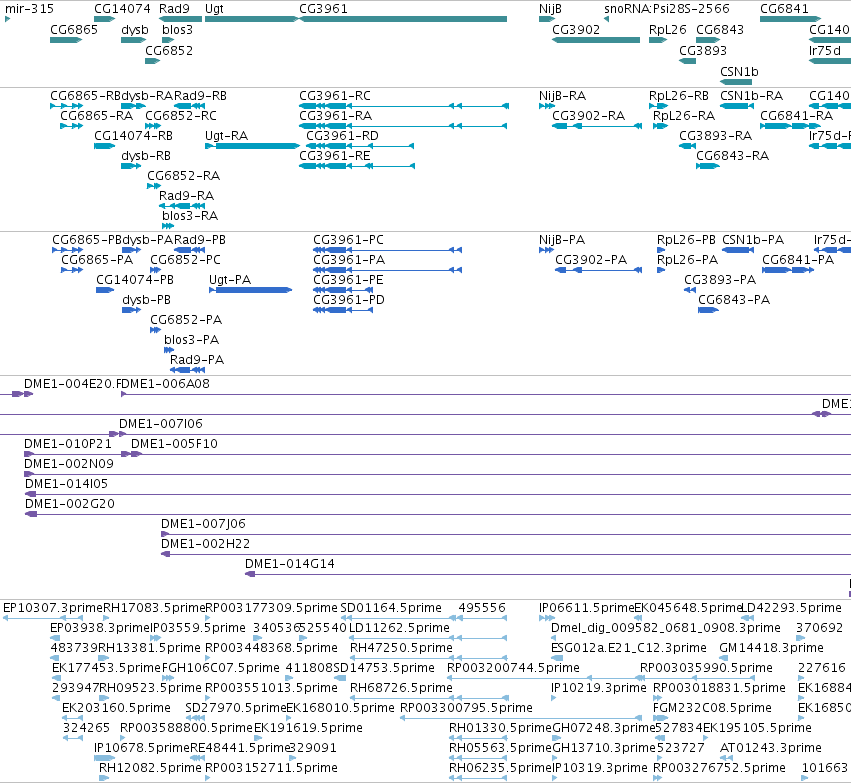Select the DME1-006A08 clone label

point(165,384)
